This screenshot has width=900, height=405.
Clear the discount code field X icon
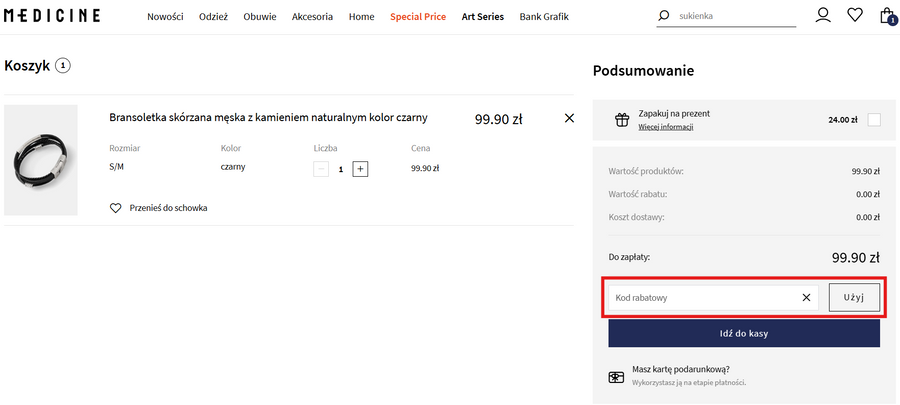coord(806,298)
